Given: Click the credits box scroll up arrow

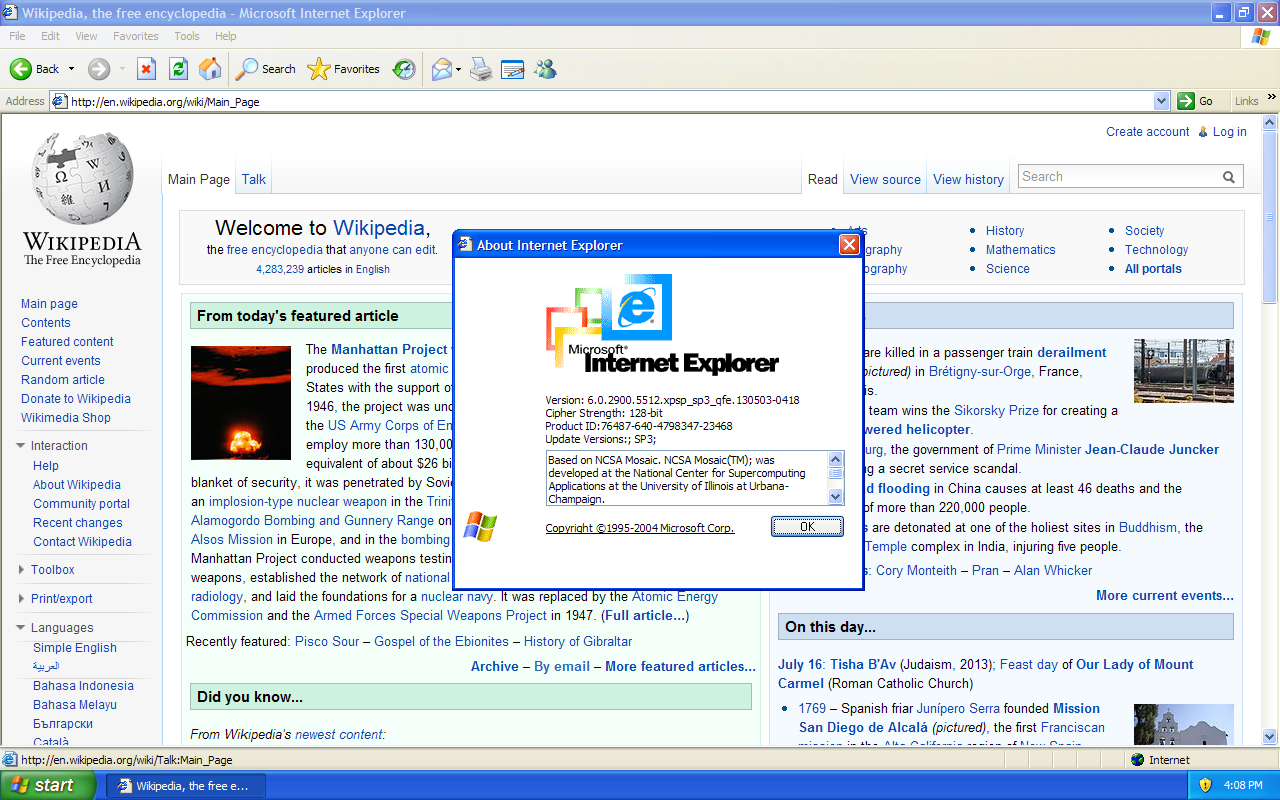Looking at the screenshot, I should click(x=836, y=459).
